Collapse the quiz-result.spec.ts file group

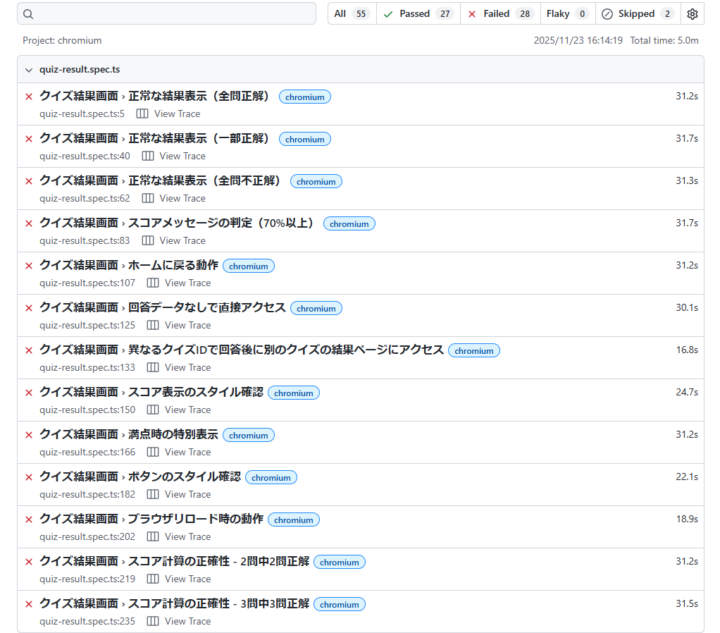(x=29, y=70)
